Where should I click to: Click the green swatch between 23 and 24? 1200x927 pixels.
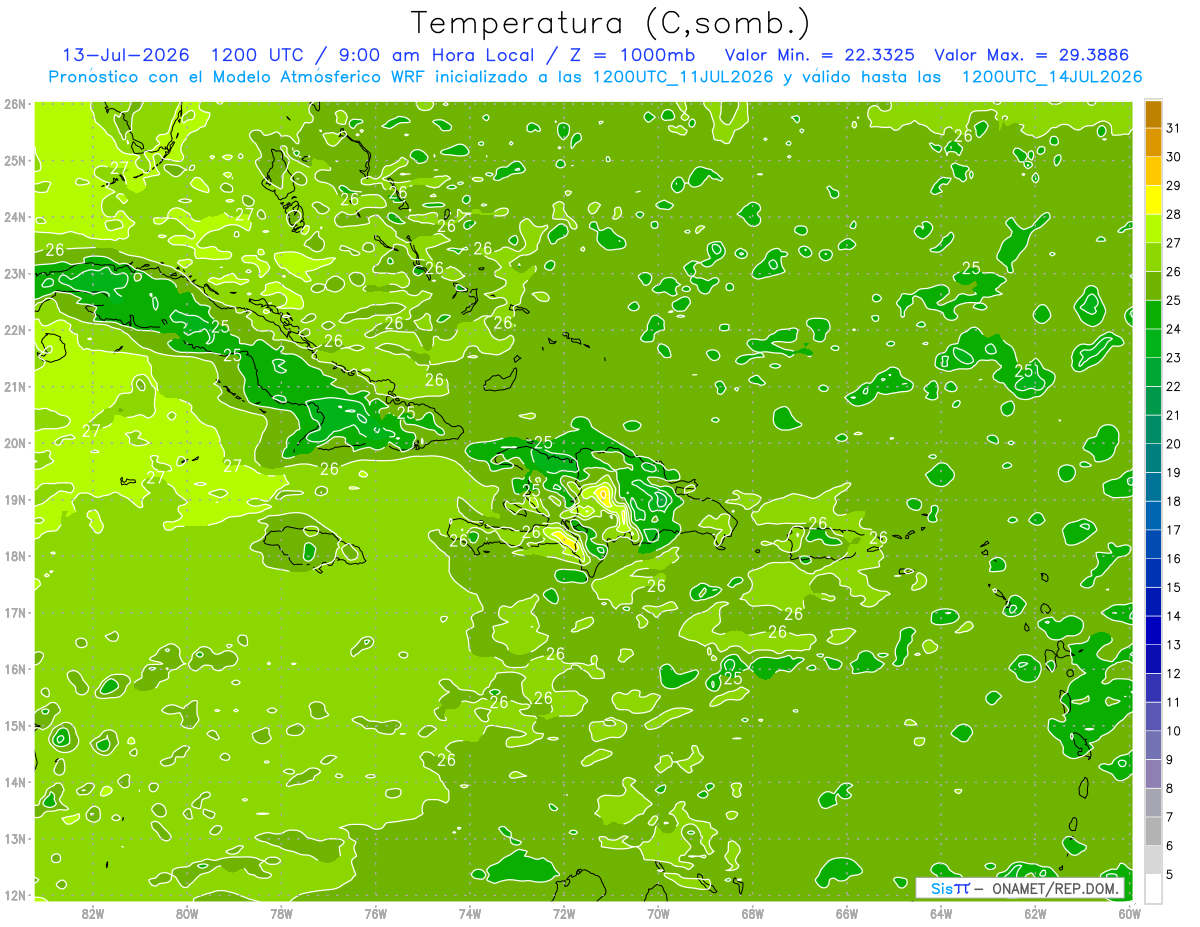point(1153,343)
